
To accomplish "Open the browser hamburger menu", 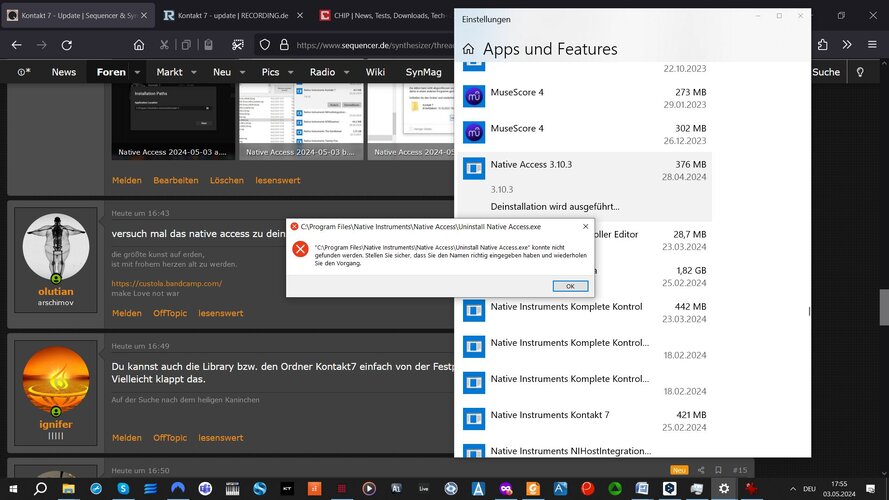I will (872, 45).
